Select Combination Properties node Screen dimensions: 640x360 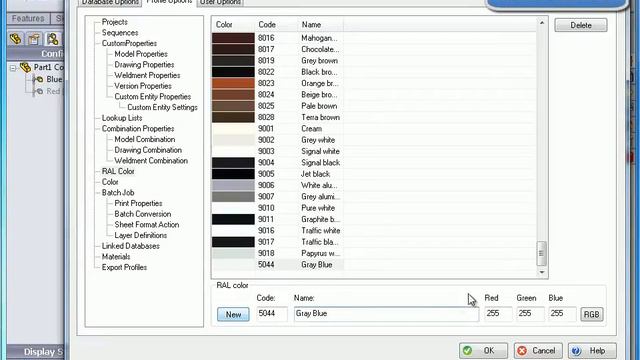coord(138,129)
